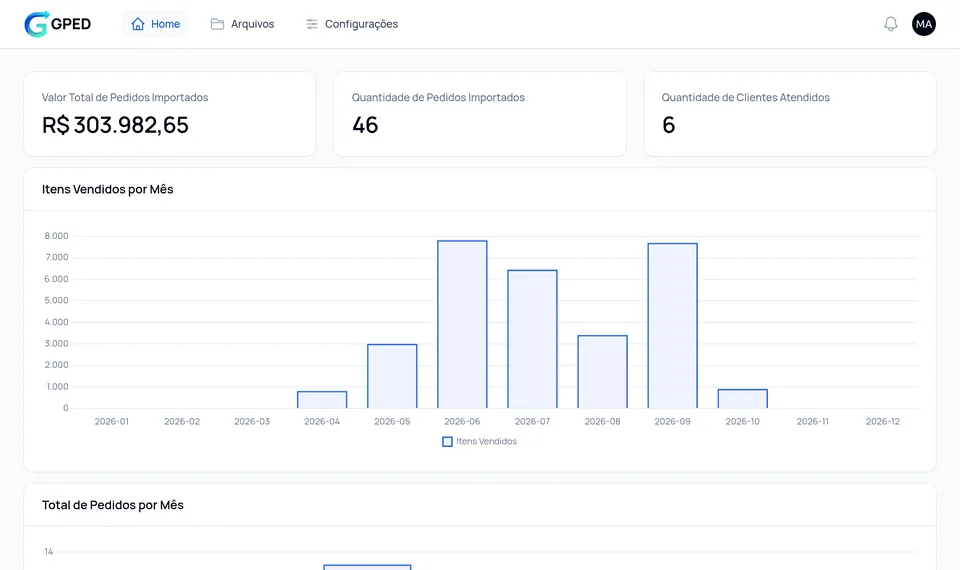
Task: Click the 46 imported orders value
Action: pyautogui.click(x=365, y=125)
